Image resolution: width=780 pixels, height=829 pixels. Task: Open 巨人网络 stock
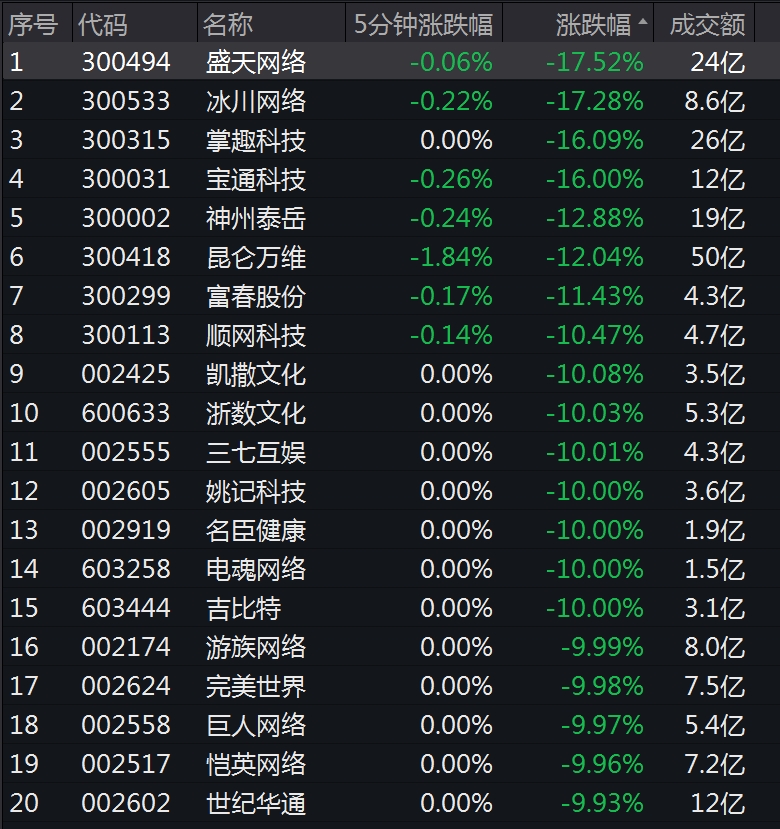click(x=256, y=725)
